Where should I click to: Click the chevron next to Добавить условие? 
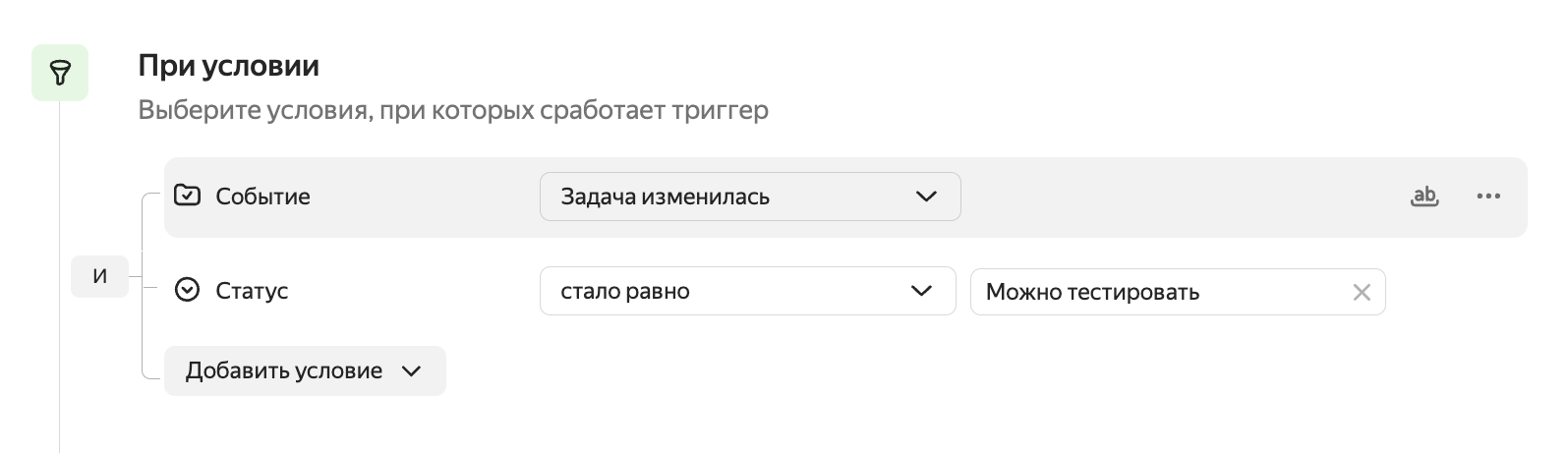(412, 371)
